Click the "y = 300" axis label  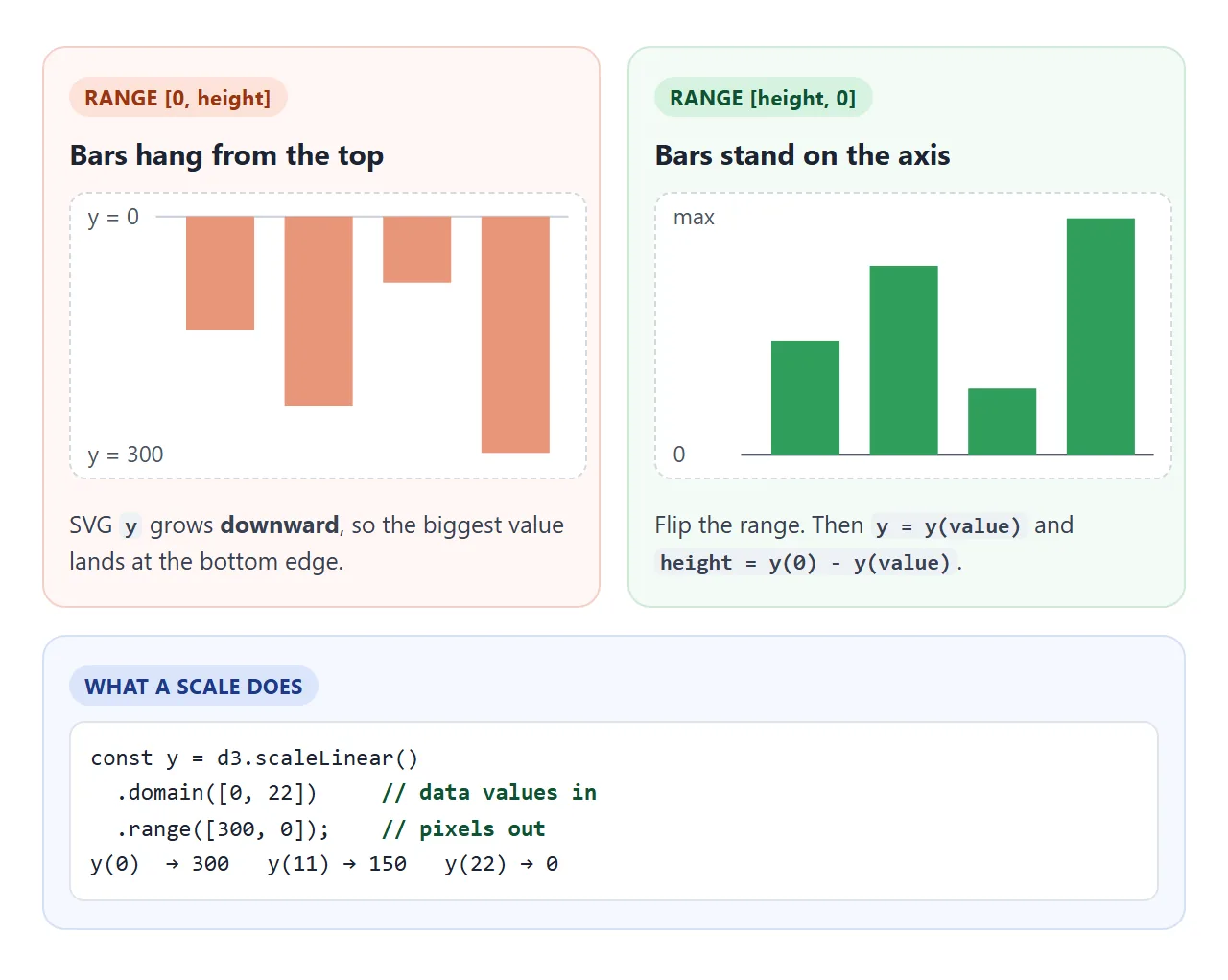(x=126, y=455)
